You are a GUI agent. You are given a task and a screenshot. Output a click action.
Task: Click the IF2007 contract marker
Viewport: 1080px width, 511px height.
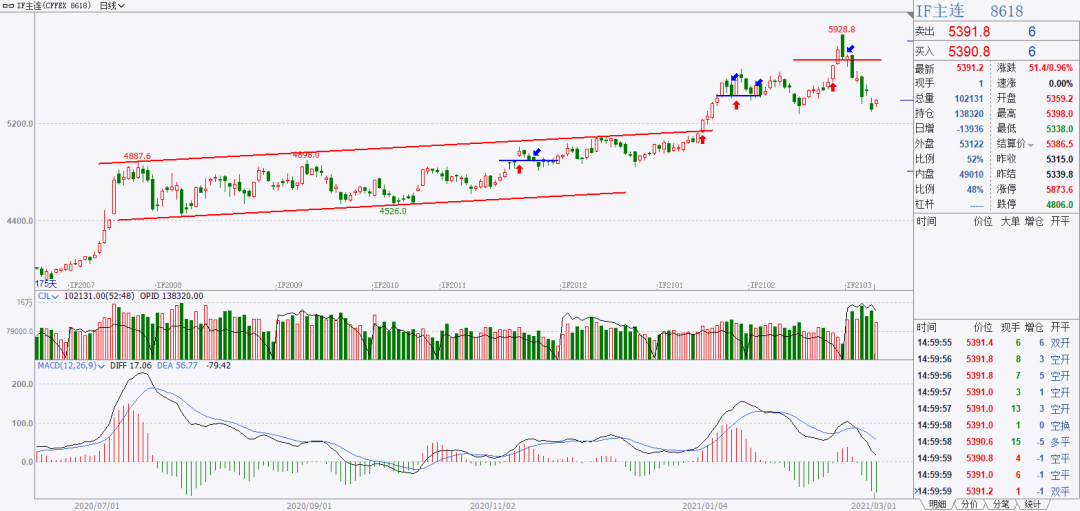81,284
